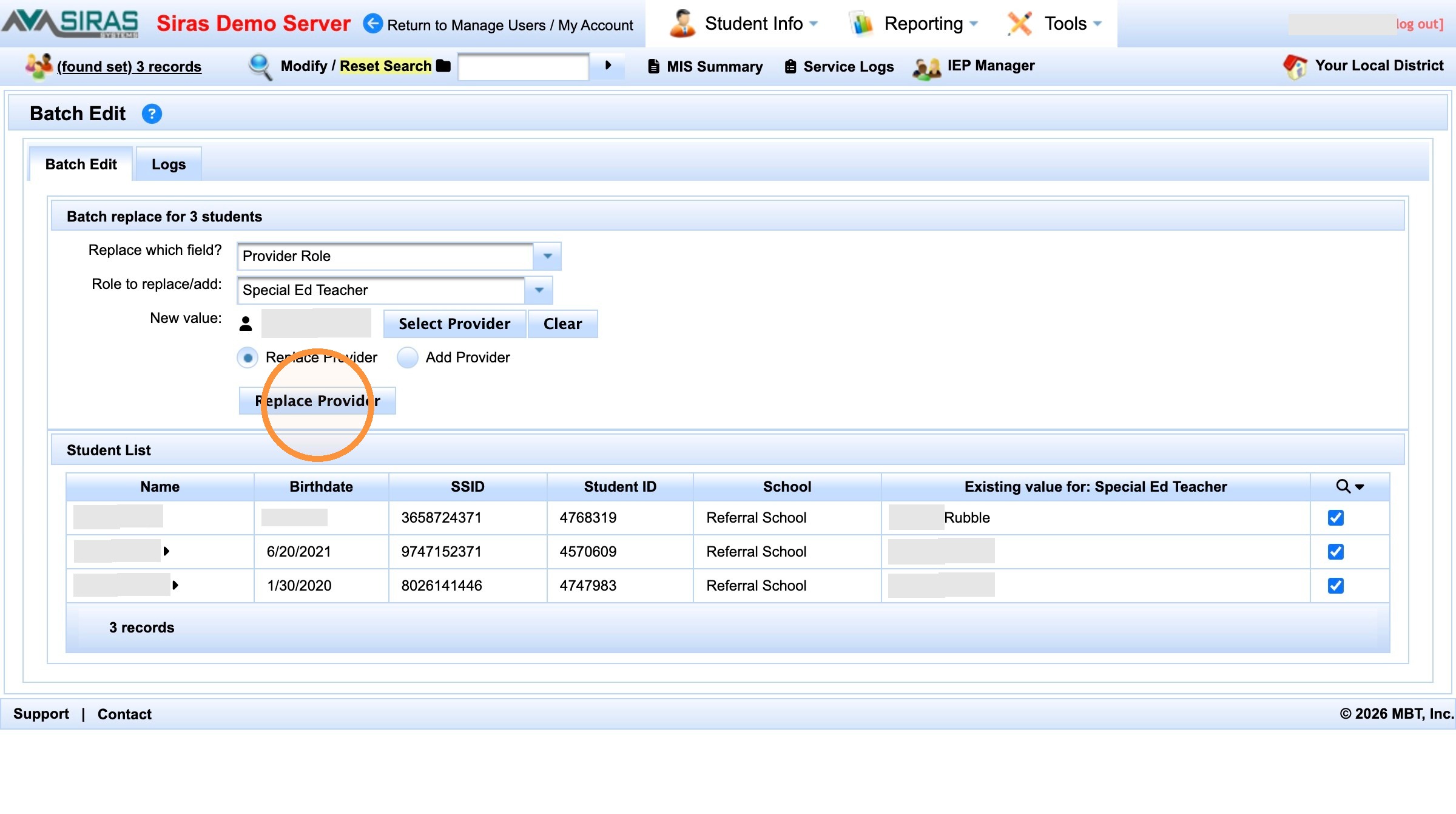
Task: Click the found set 3 records link
Action: coord(129,67)
